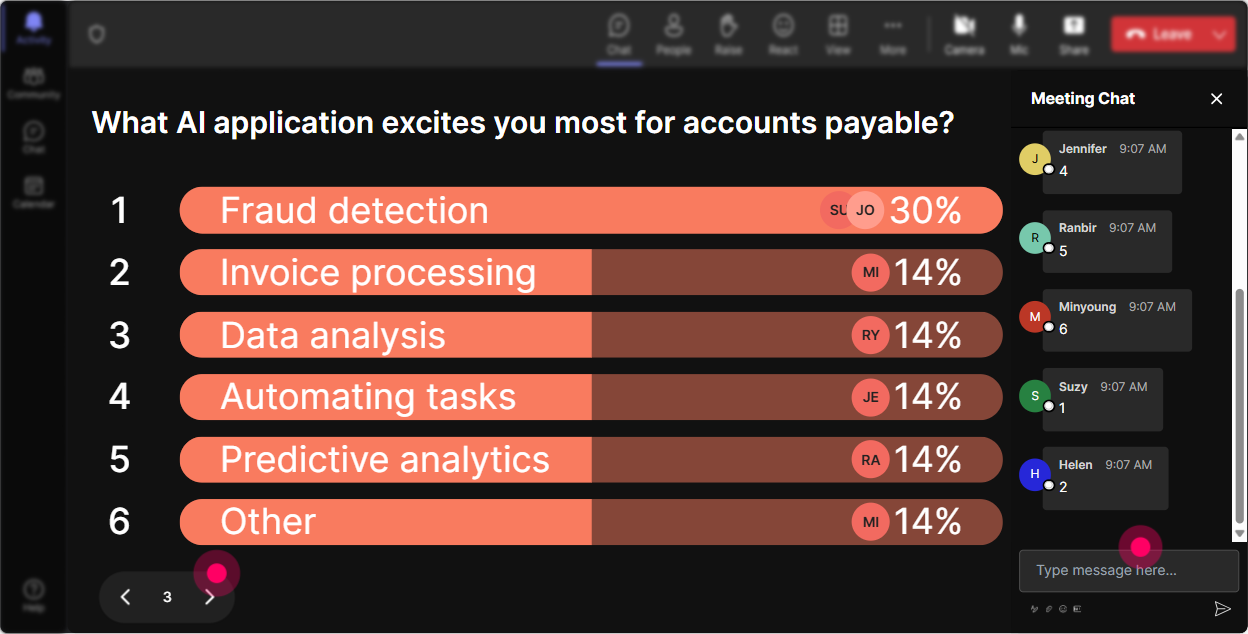Click Helen's chat avatar
This screenshot has height=634, width=1248.
(1035, 474)
